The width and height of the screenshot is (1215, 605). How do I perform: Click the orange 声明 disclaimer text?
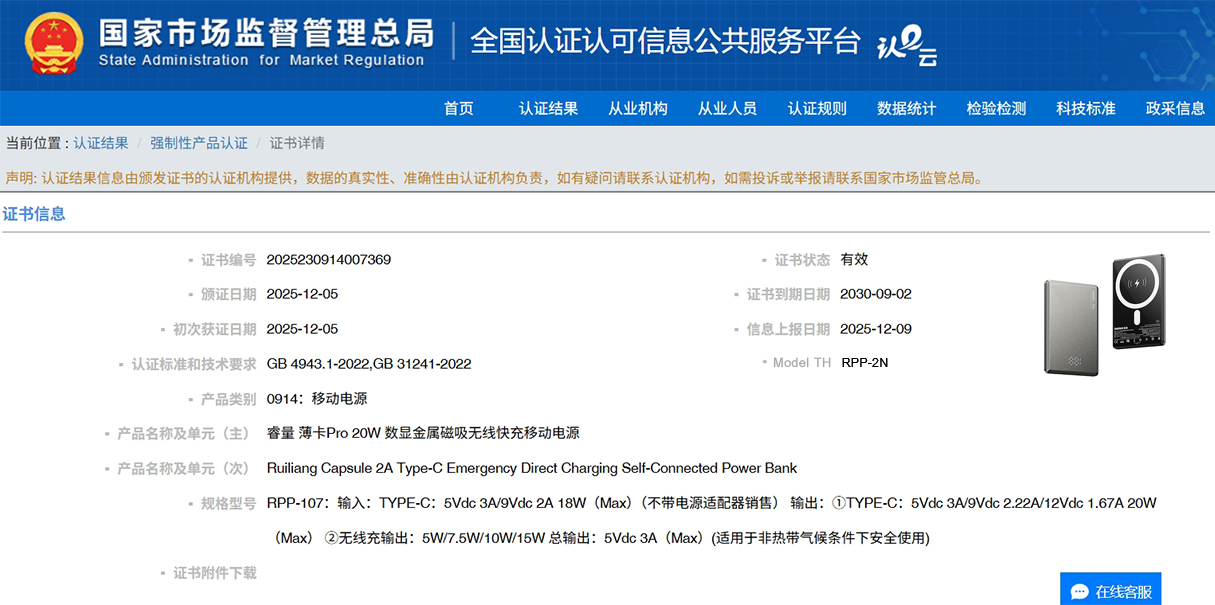tap(494, 178)
